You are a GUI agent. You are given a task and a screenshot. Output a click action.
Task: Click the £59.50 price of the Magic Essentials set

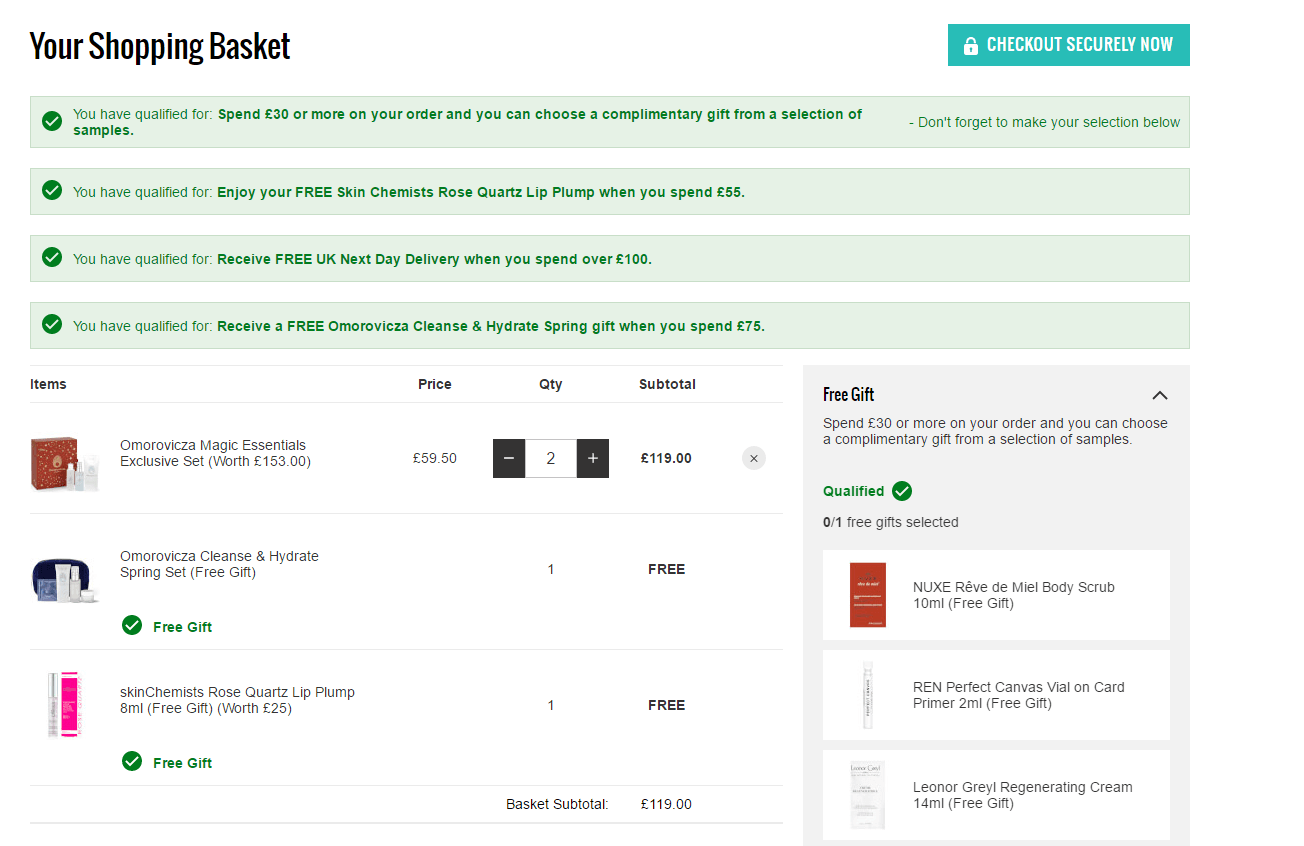click(x=435, y=458)
